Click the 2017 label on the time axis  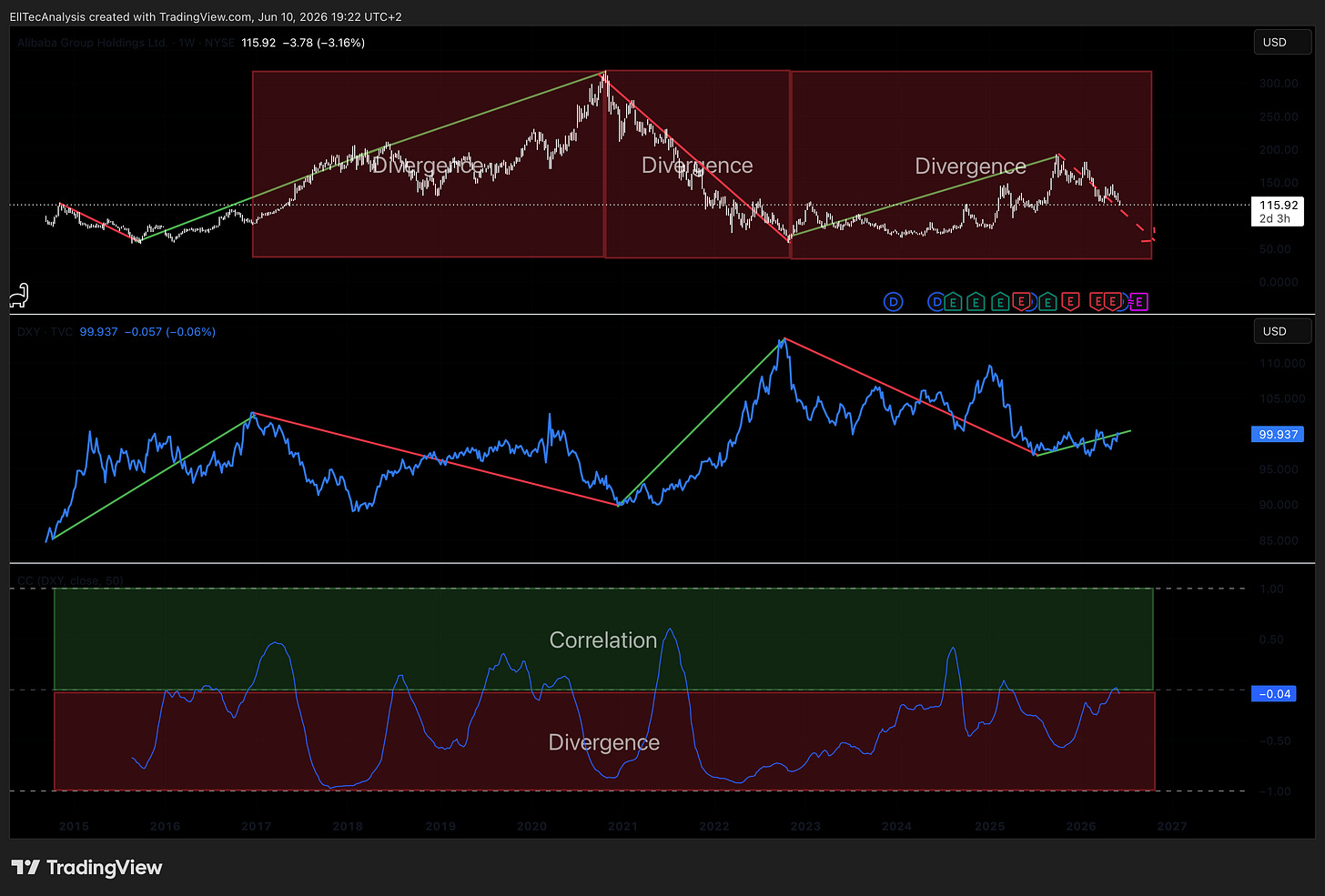pos(256,826)
